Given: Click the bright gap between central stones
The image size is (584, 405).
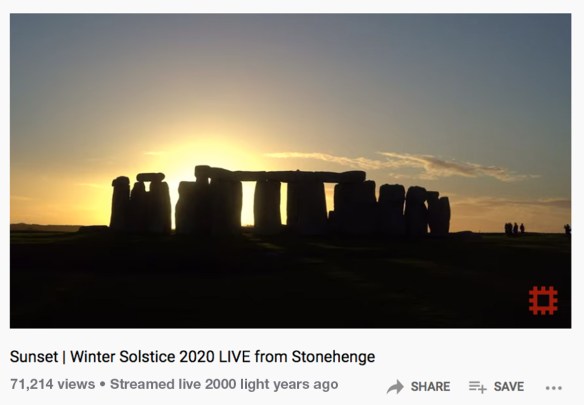Looking at the screenshot, I should click(x=248, y=203).
